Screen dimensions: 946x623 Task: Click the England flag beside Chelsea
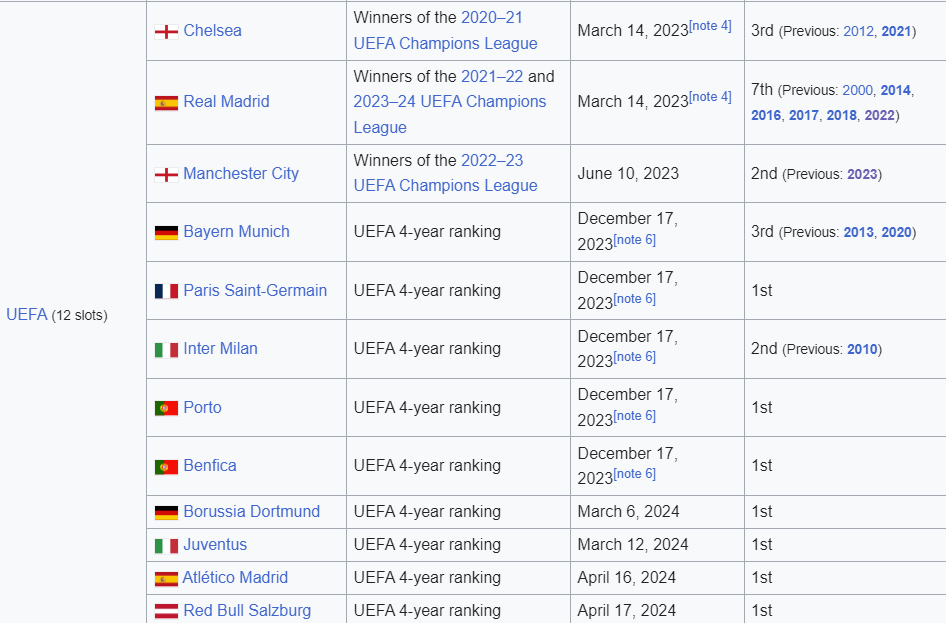coord(167,31)
